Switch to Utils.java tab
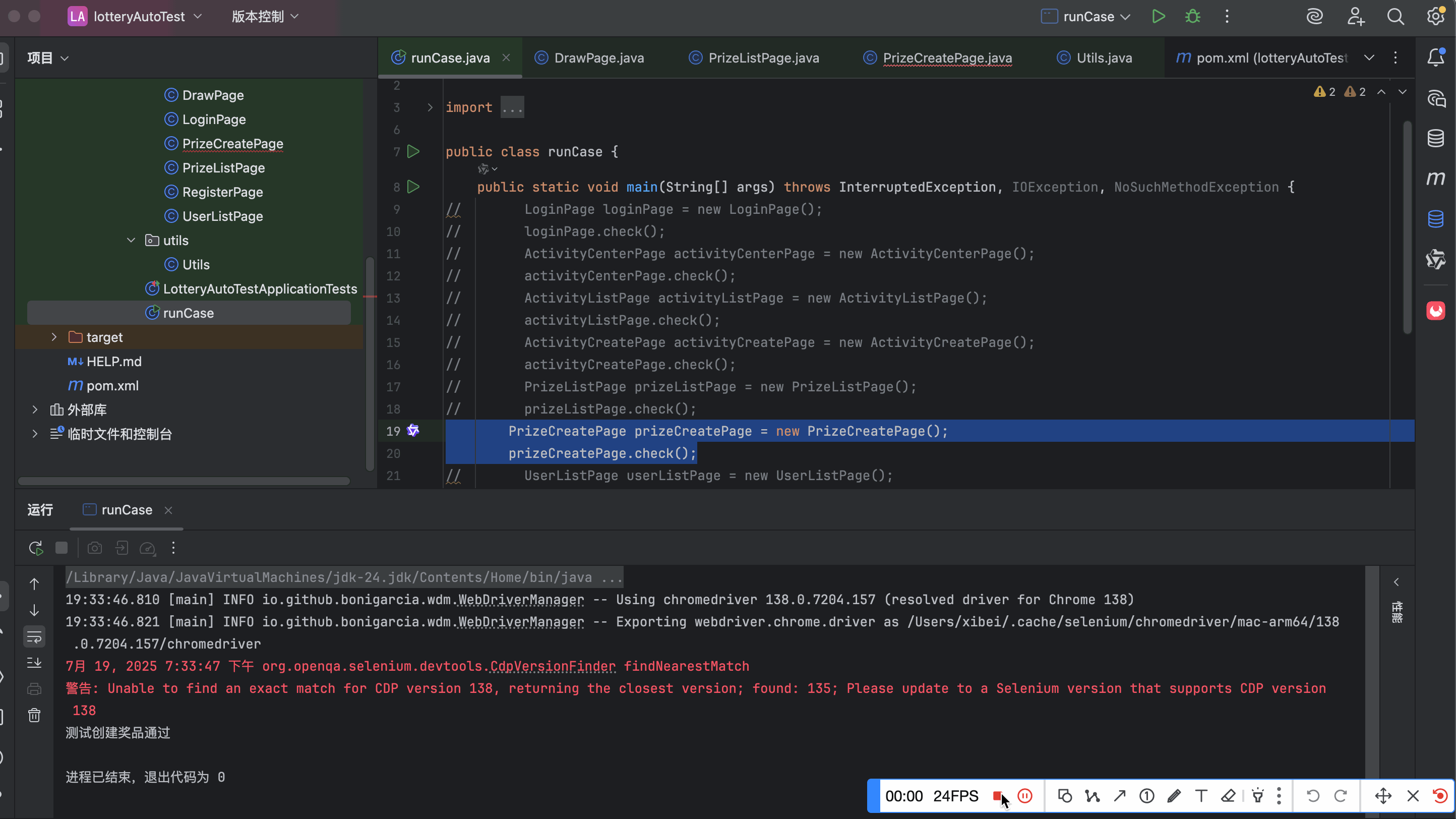 click(1094, 57)
